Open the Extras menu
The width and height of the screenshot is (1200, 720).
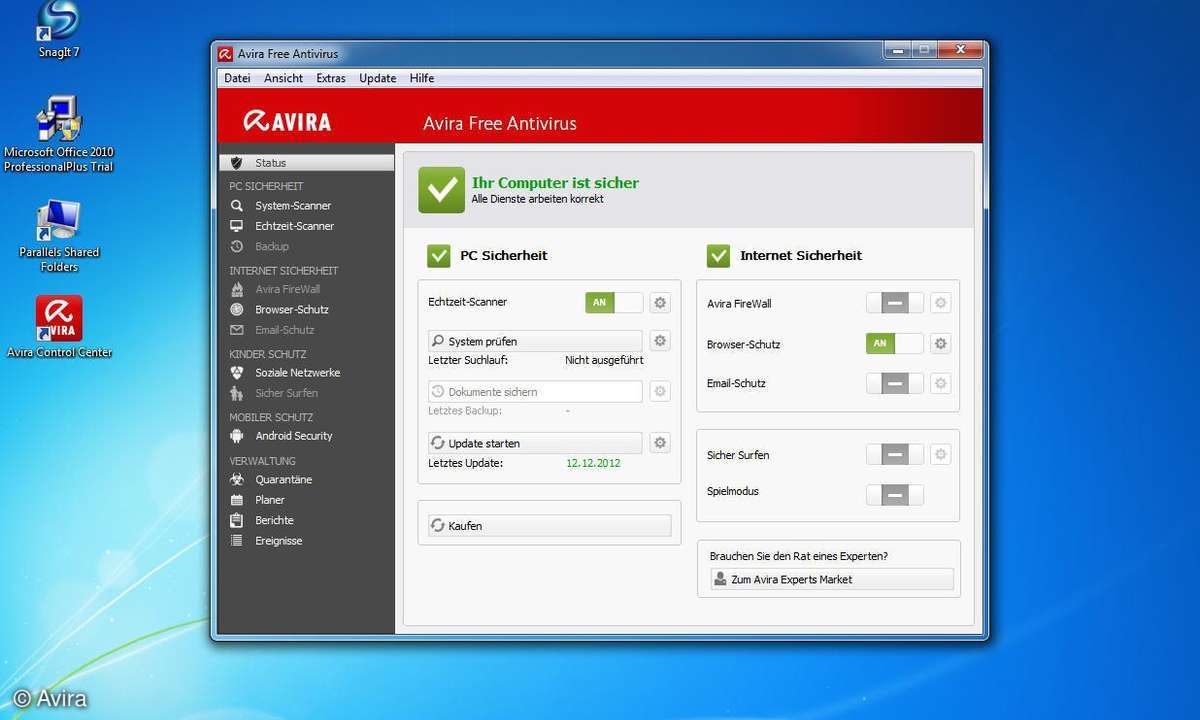point(331,78)
